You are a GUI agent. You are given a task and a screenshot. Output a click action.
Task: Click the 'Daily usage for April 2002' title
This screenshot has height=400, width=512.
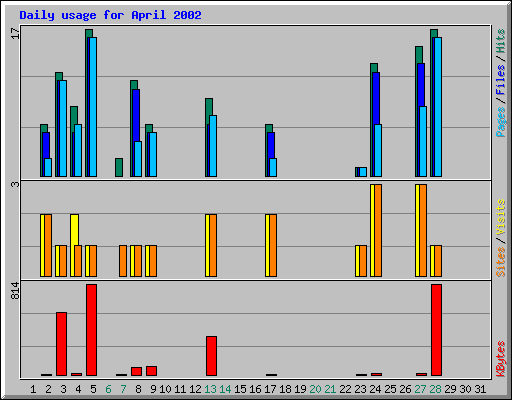click(110, 15)
